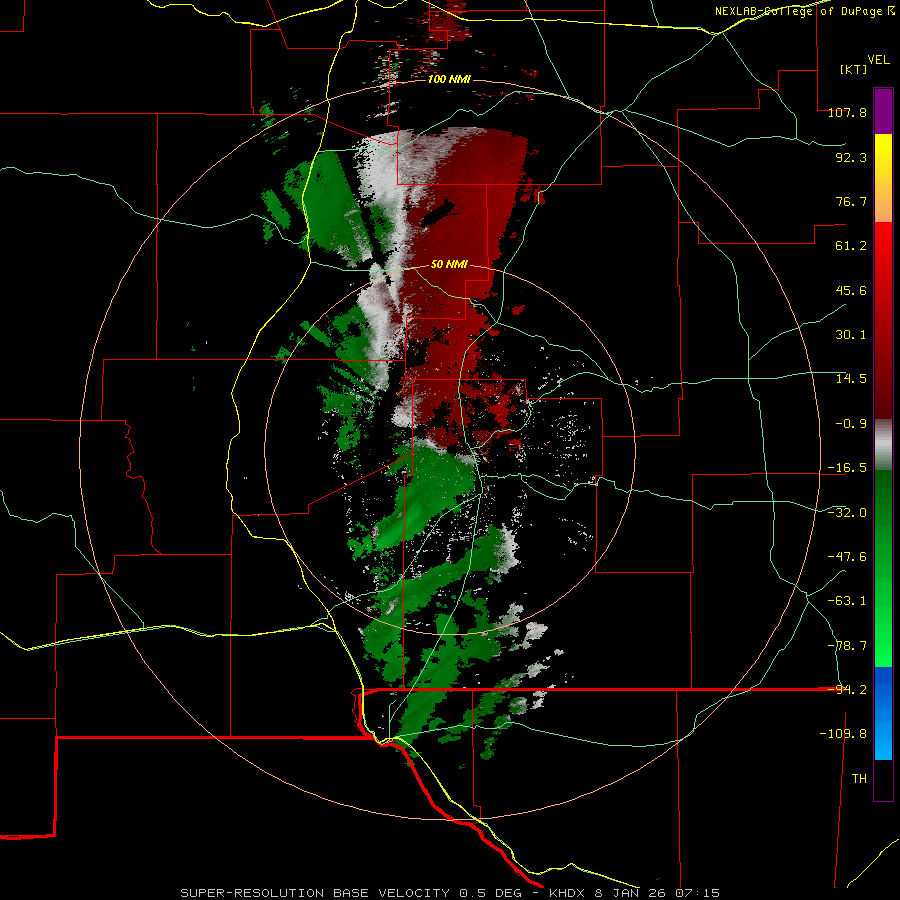Click the VEL label above the color scale
Viewport: 900px width, 900px height.
(x=878, y=60)
